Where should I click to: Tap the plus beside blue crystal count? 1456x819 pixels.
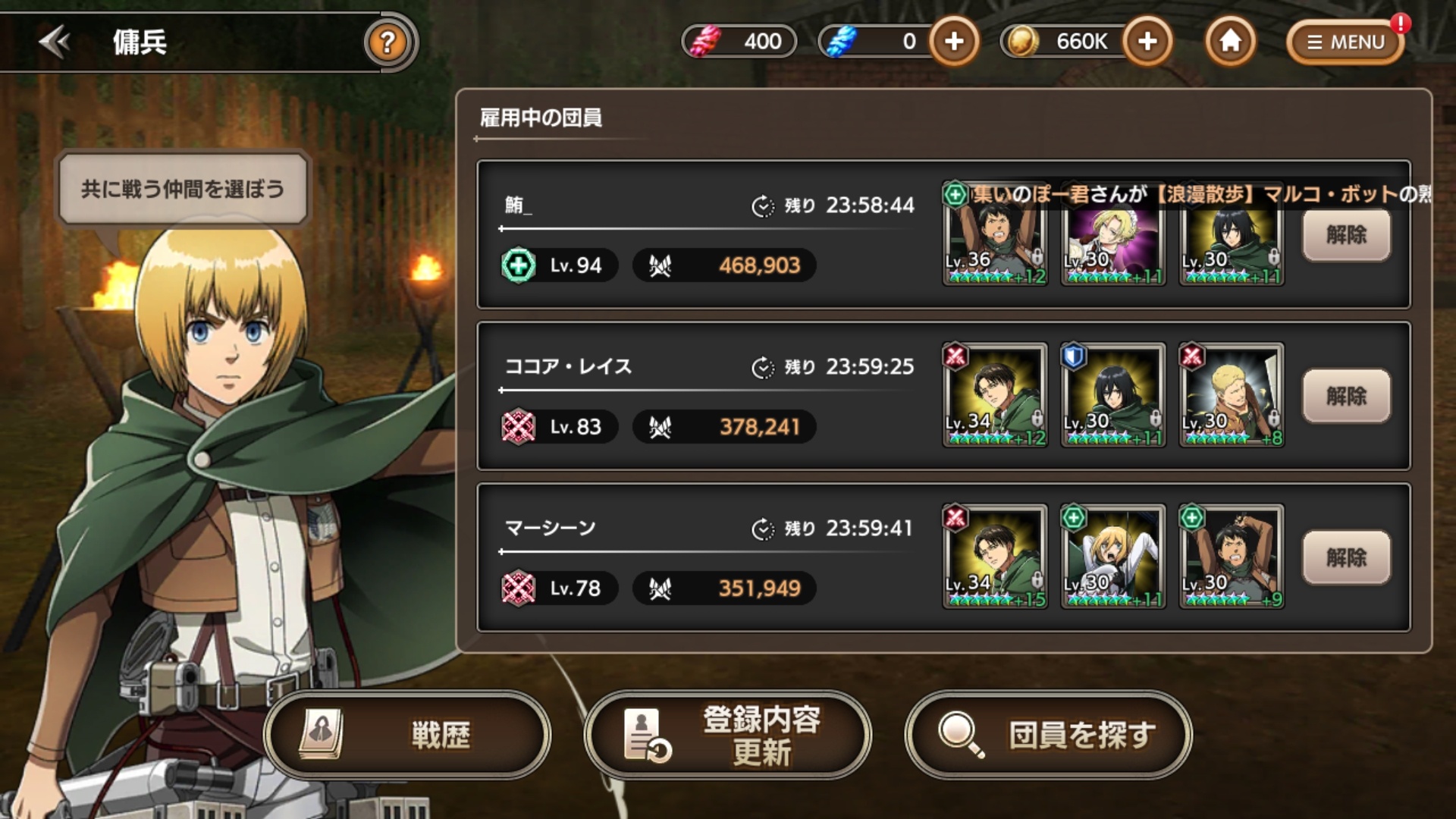(954, 41)
